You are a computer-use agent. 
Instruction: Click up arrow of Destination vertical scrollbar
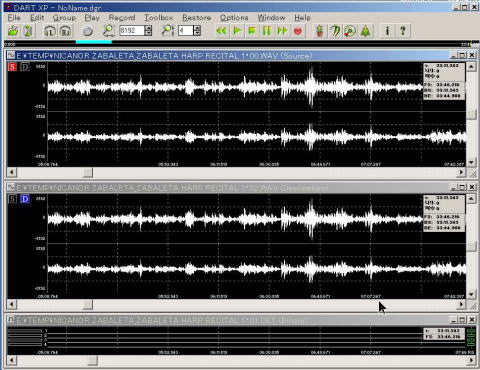(x=471, y=199)
